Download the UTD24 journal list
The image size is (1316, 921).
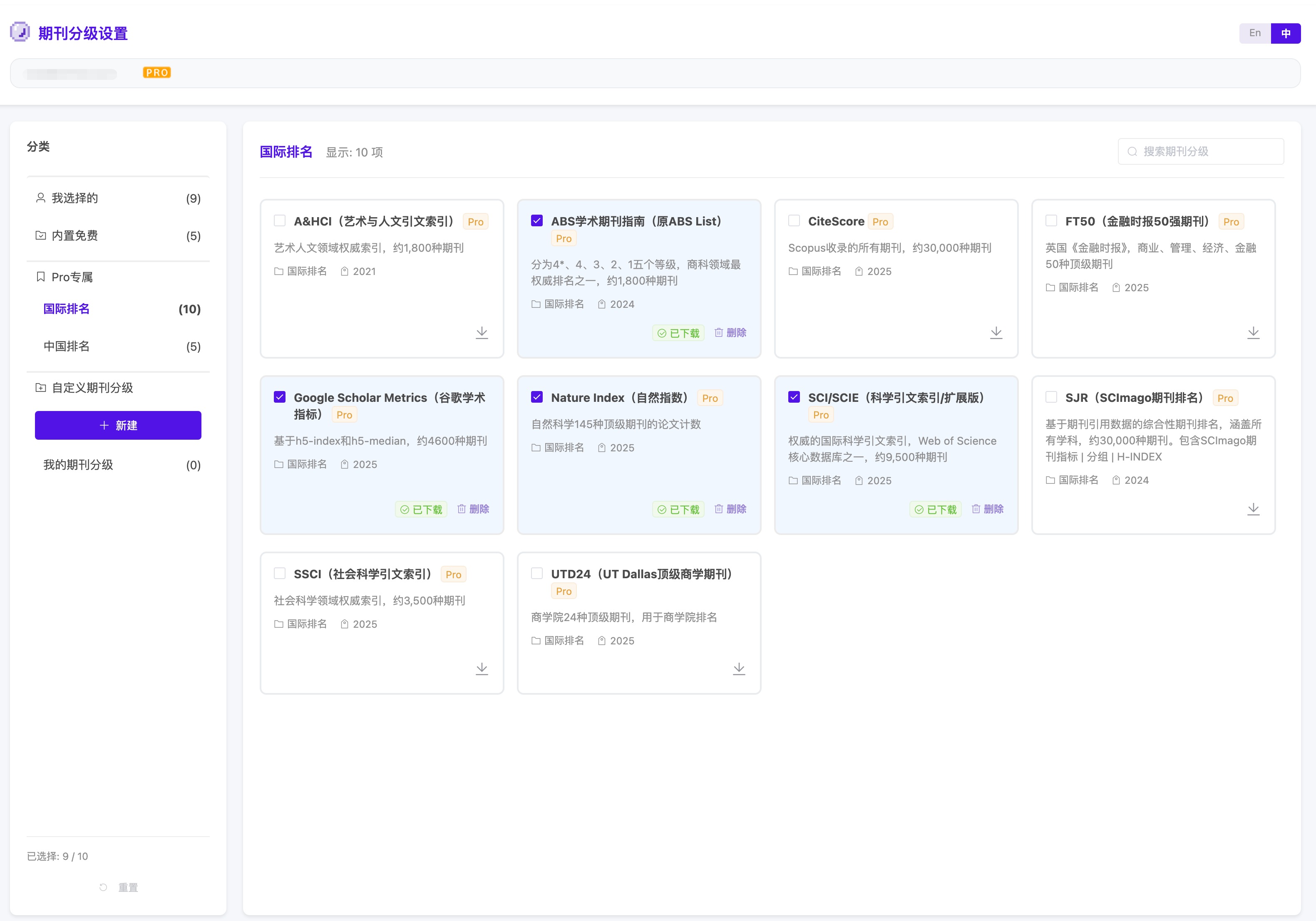coord(739,668)
